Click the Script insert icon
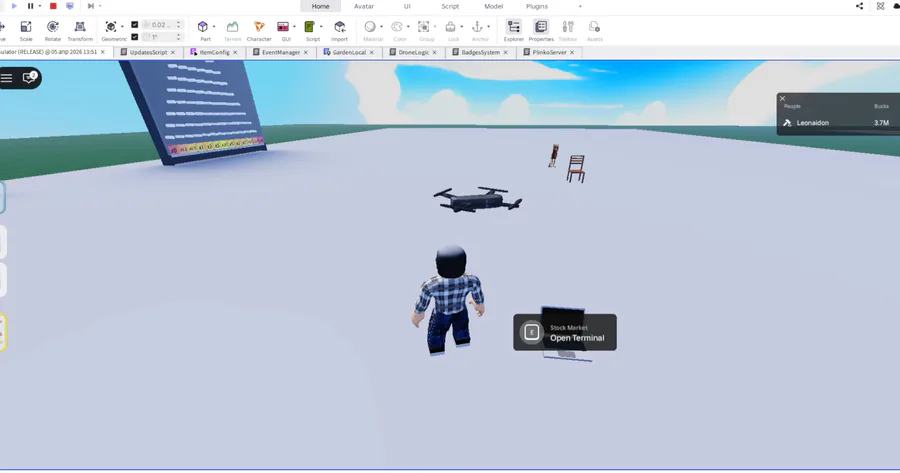Screen dimensions: 900x473 coord(309,26)
